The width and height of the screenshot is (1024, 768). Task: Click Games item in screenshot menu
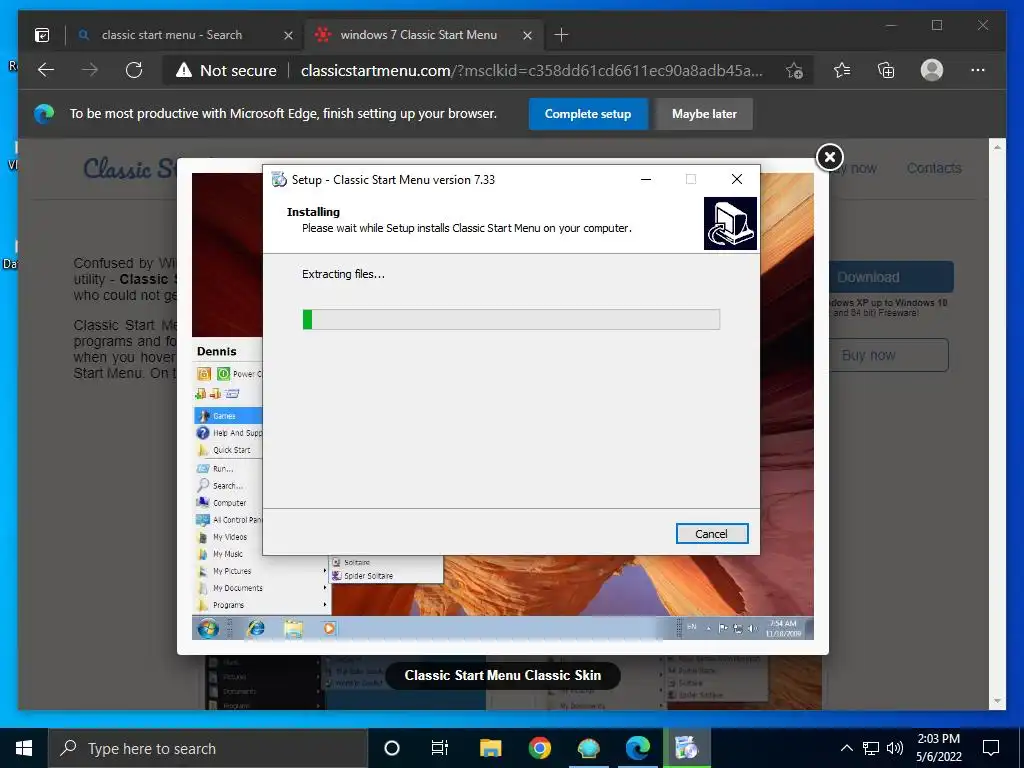(229, 415)
